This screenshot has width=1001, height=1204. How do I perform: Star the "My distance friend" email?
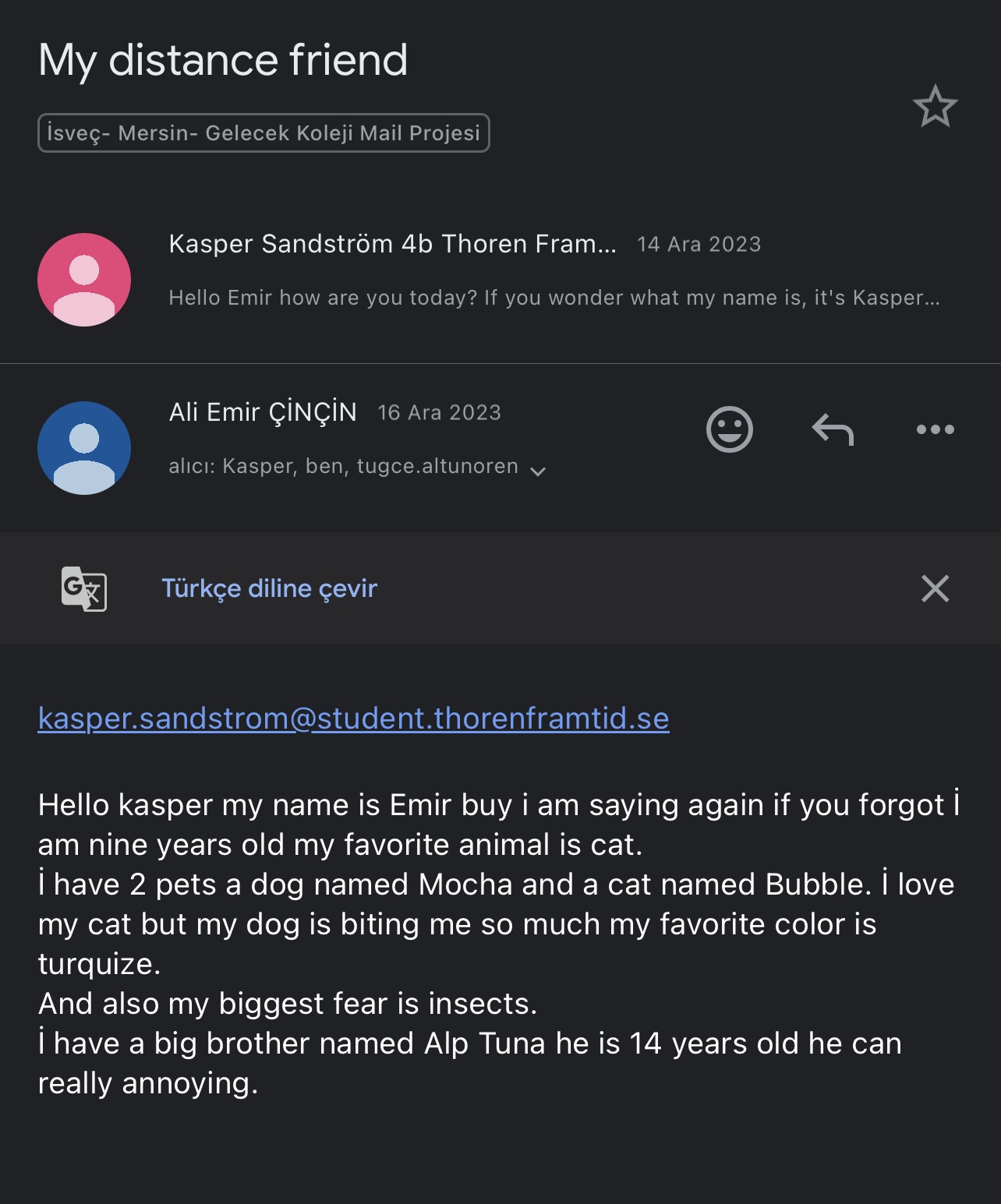(935, 106)
